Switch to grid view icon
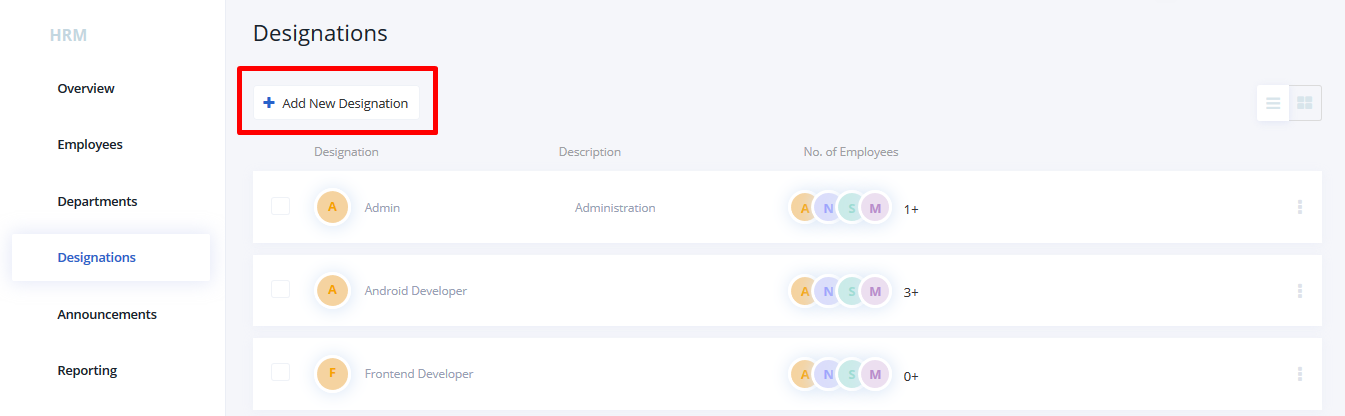 [1305, 103]
